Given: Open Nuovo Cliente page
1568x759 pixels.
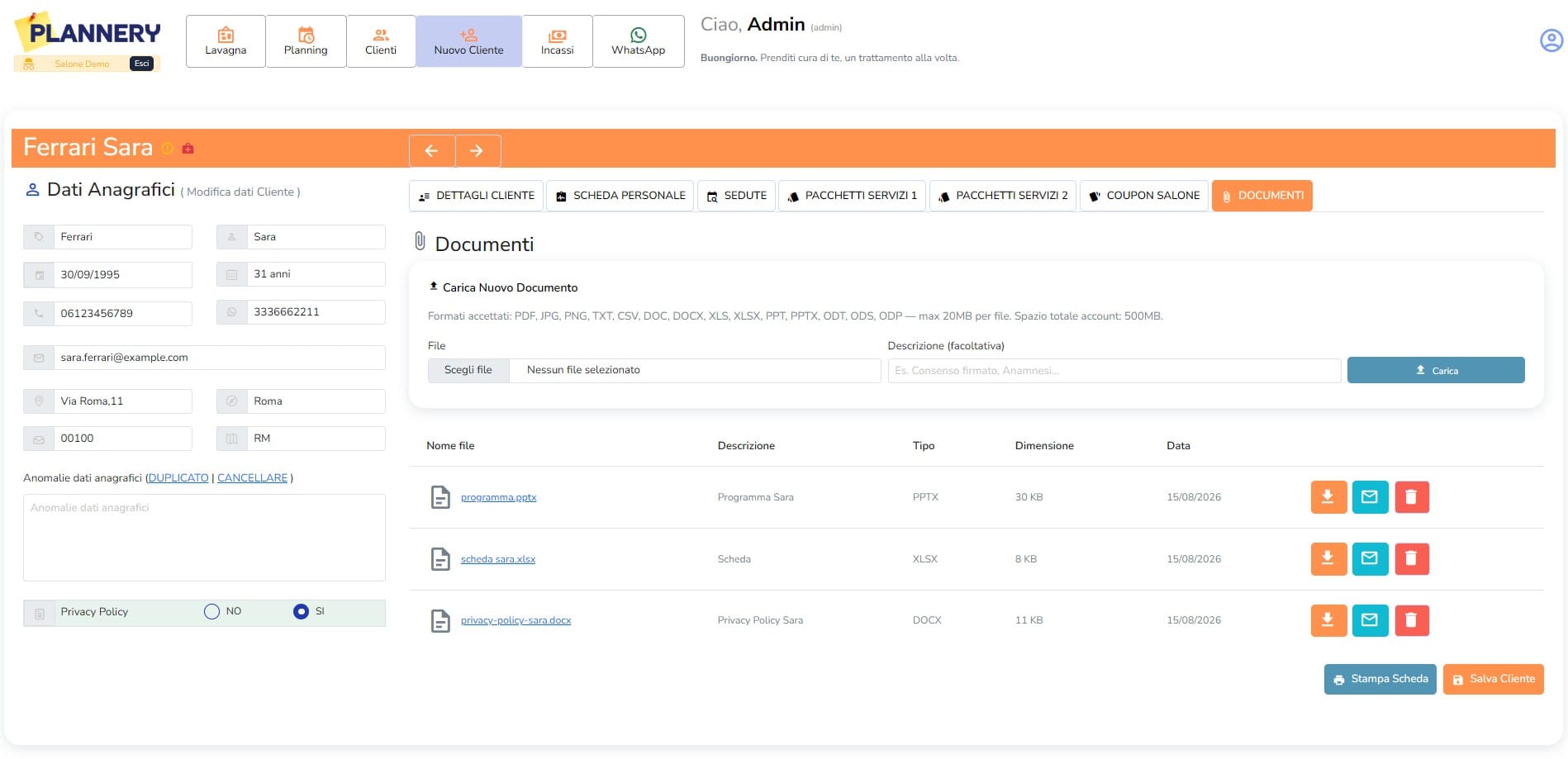Looking at the screenshot, I should click(x=468, y=41).
